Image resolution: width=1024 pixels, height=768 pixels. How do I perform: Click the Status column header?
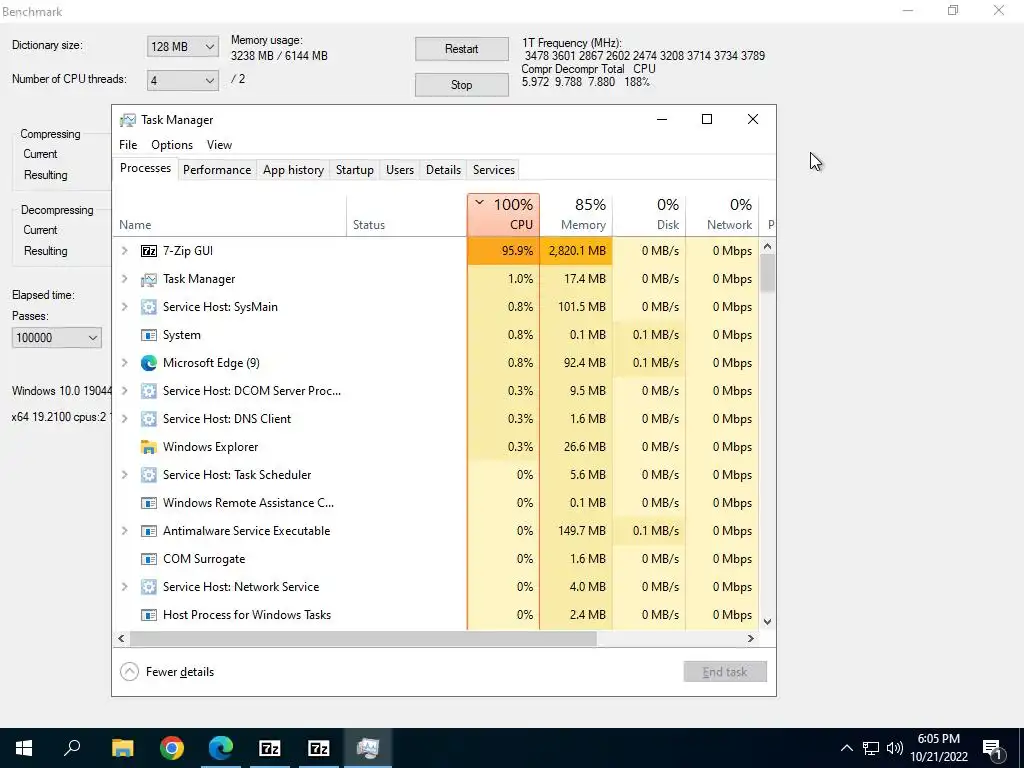tap(407, 215)
